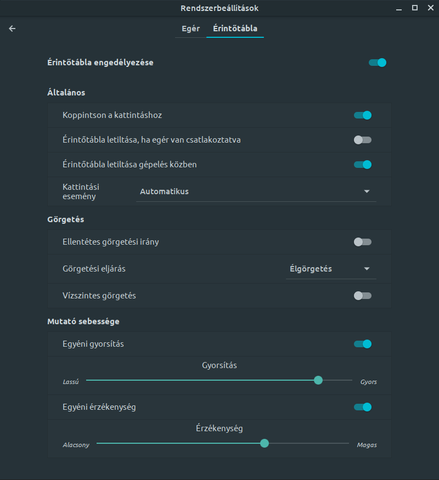Turn off Érintőtábla letiltása gépelés közben
Viewport: 439px width, 480px height.
pos(363,165)
